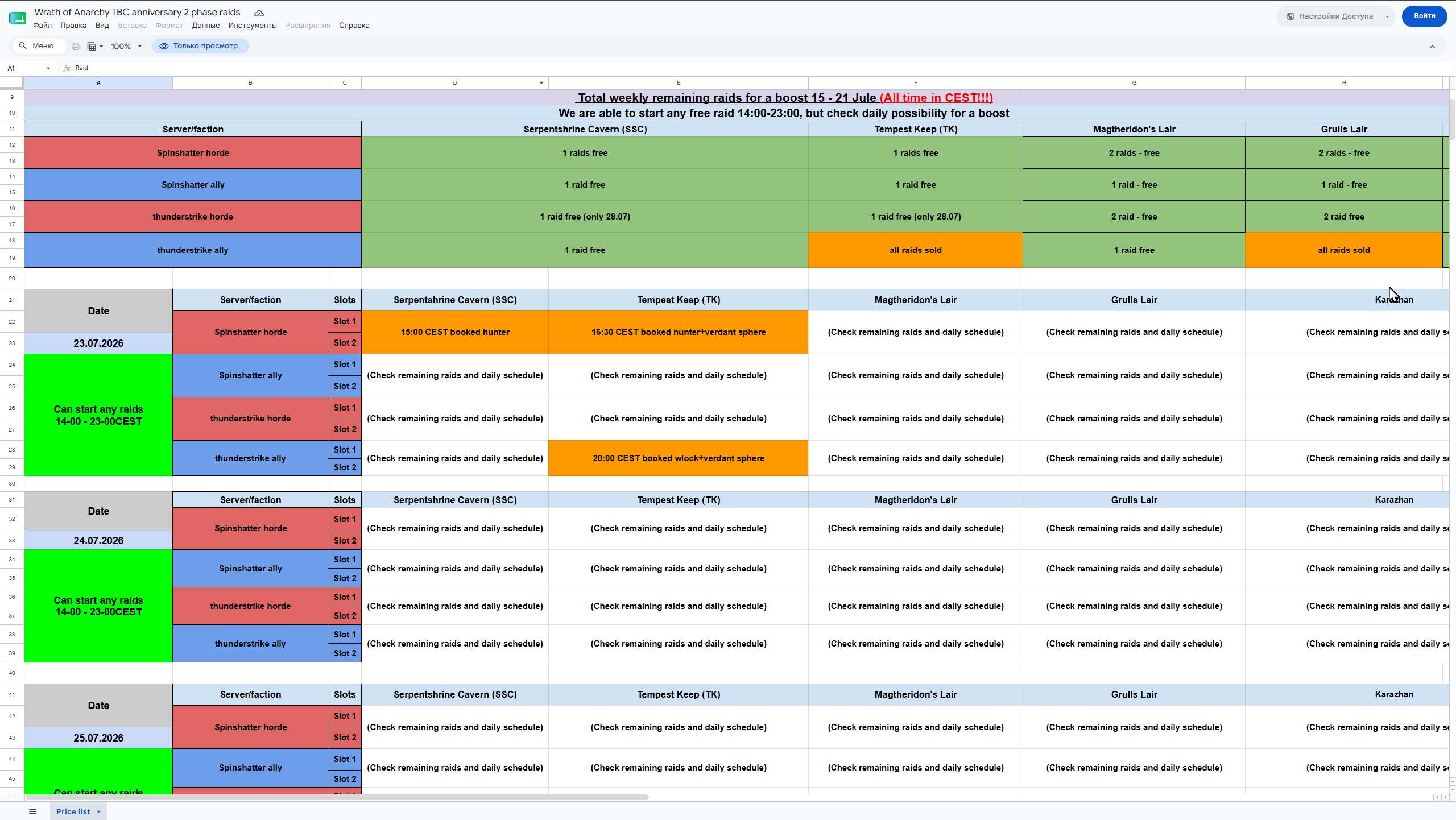Select row 30 header

coord(12,484)
